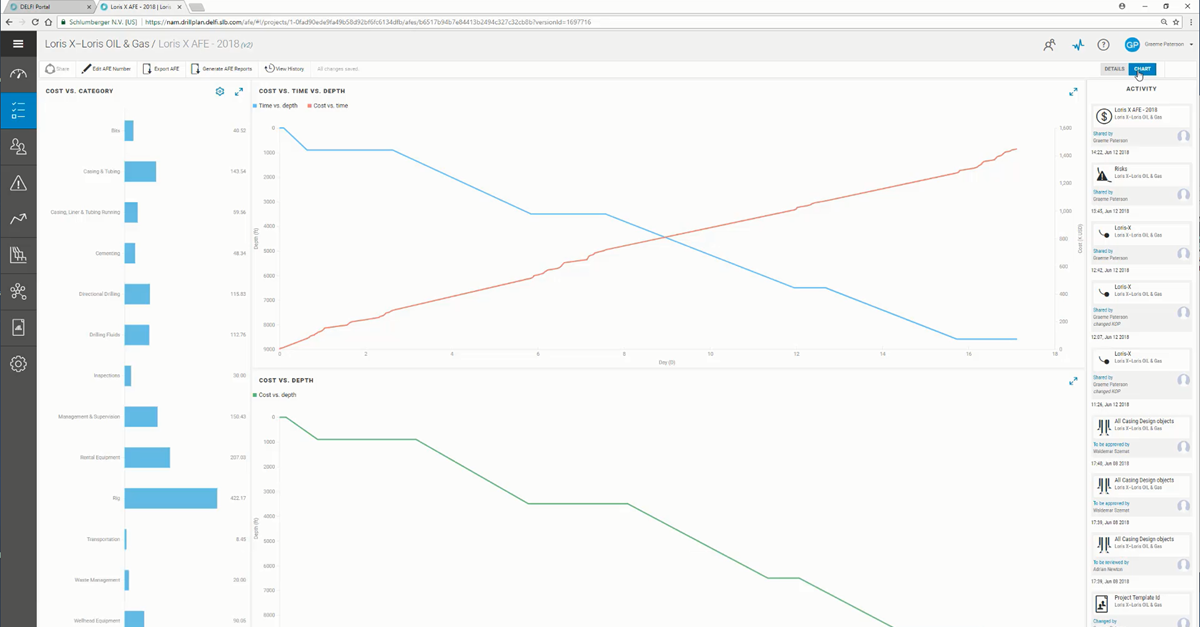The width and height of the screenshot is (1200, 627).
Task: Open a new browser tab
Action: [x=197, y=6]
